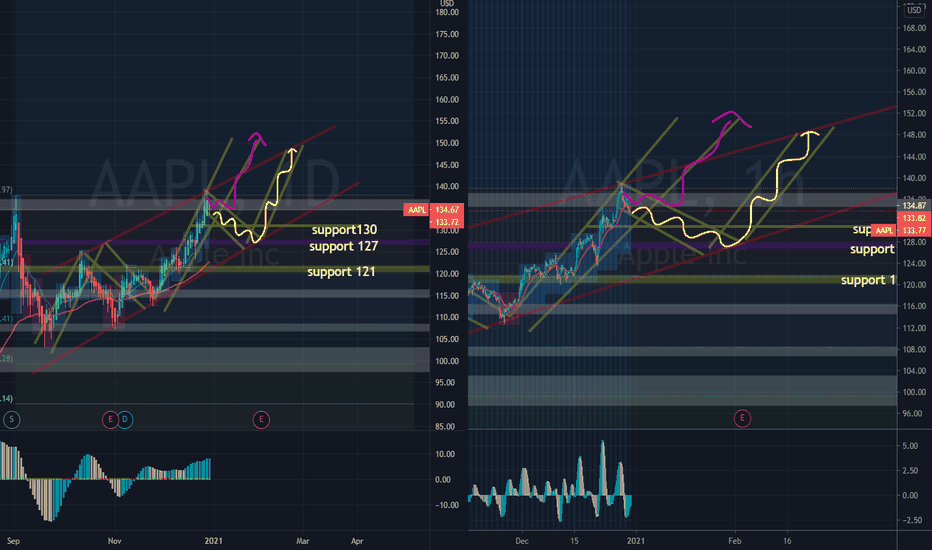The width and height of the screenshot is (932, 550).
Task: Click the E earnings marker on right chart
Action: coord(742,419)
